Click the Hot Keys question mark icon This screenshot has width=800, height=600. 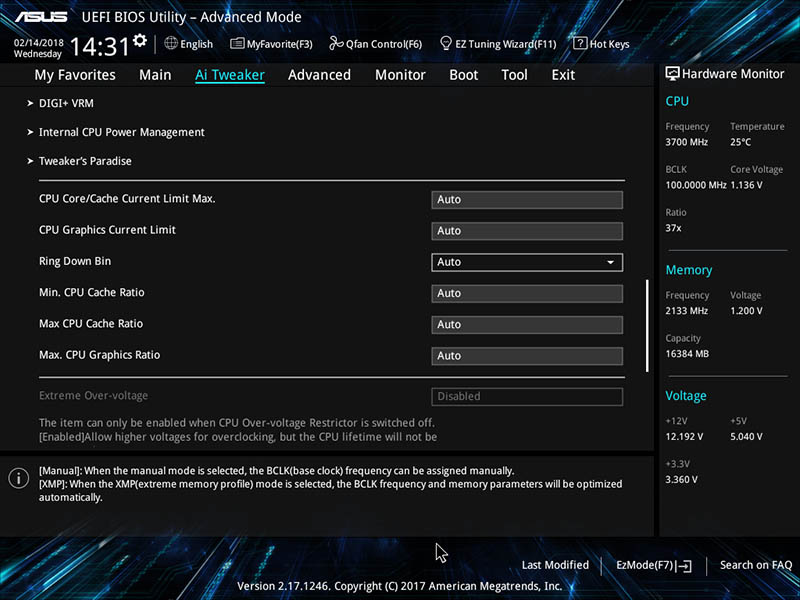(580, 43)
